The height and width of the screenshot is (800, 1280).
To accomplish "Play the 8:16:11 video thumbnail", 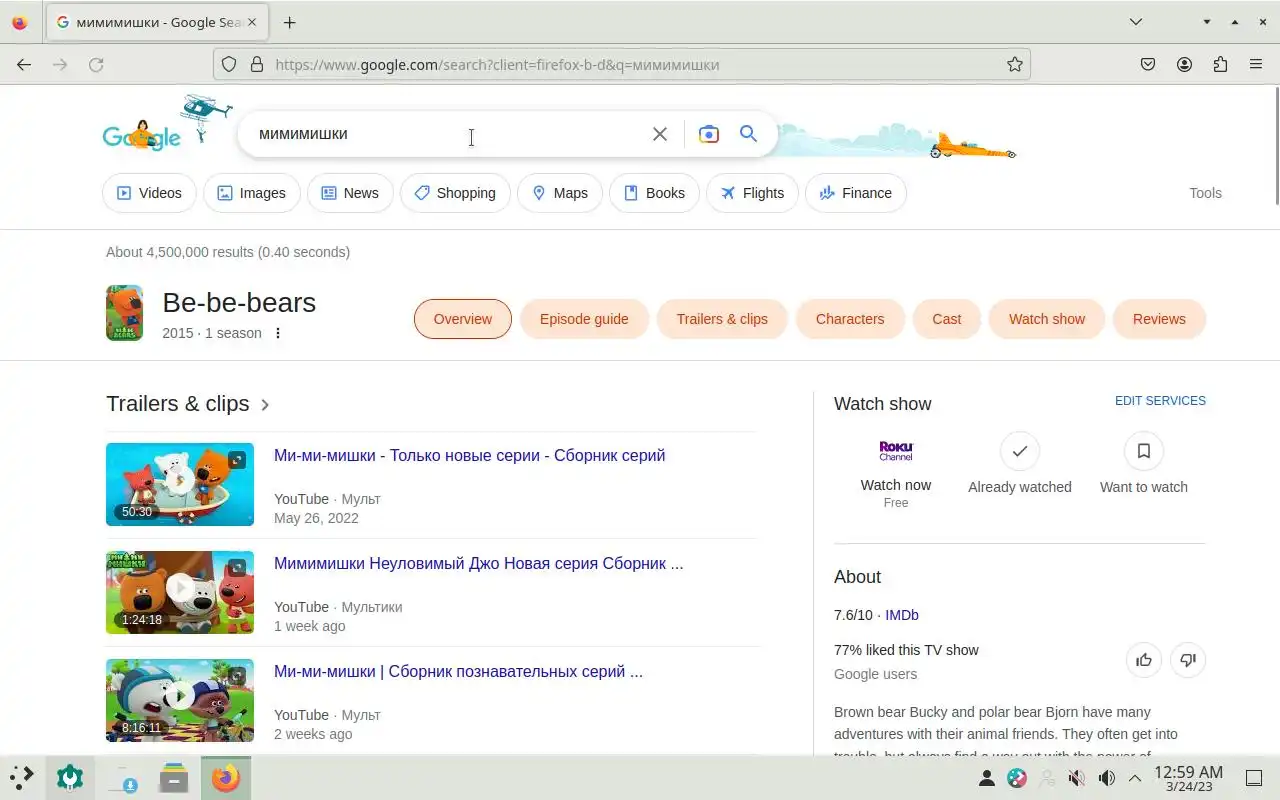I will (180, 700).
